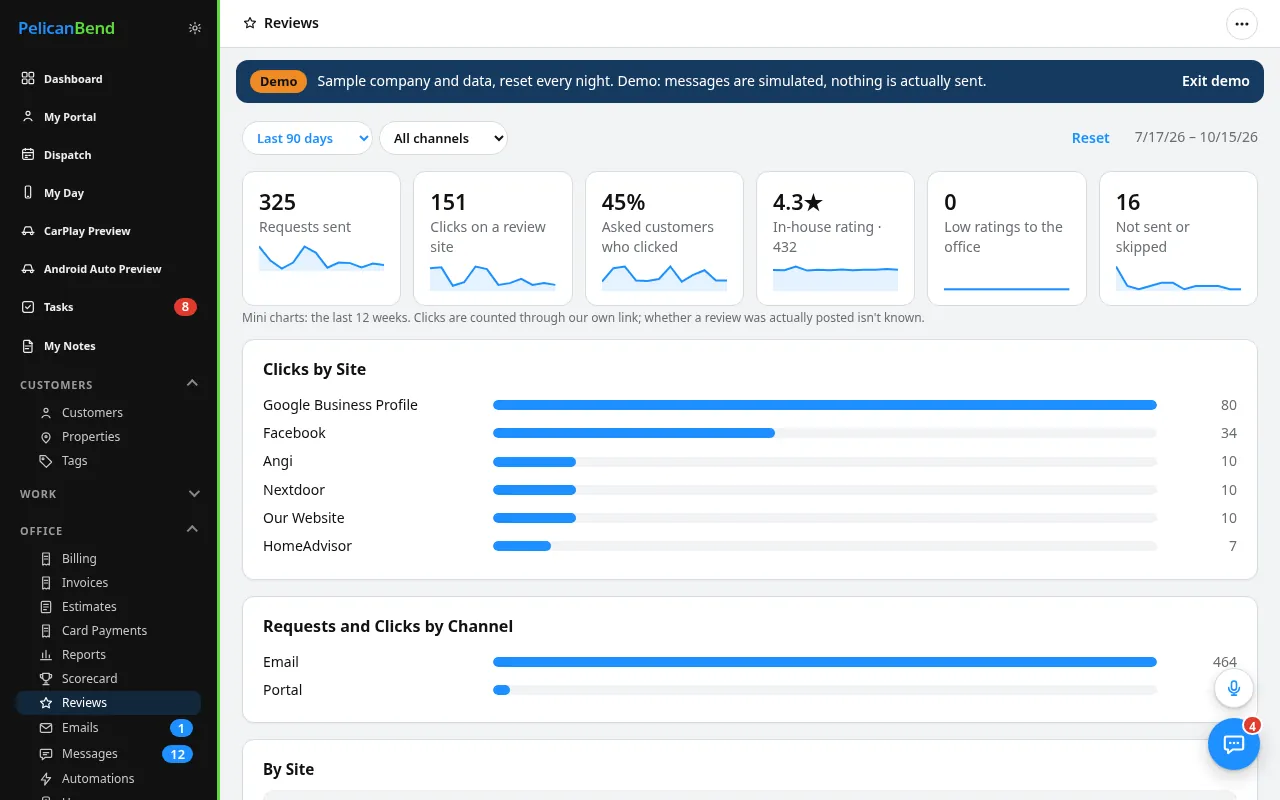
Task: Click the Exit demo button
Action: pyautogui.click(x=1215, y=81)
